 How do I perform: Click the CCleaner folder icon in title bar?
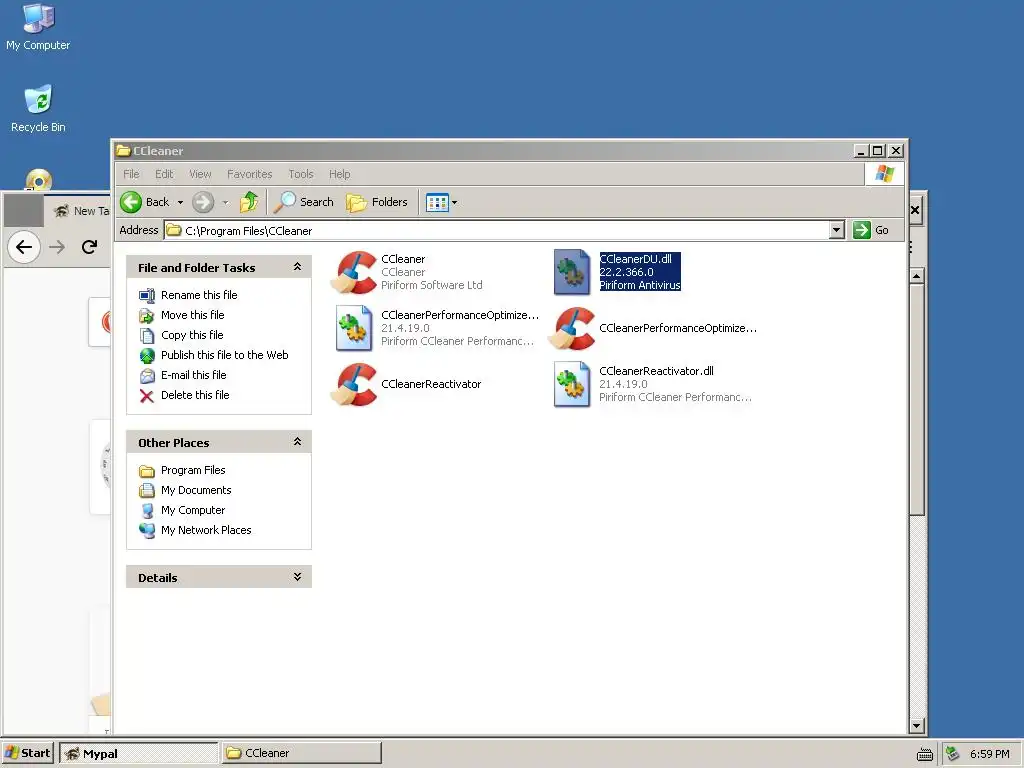(123, 151)
